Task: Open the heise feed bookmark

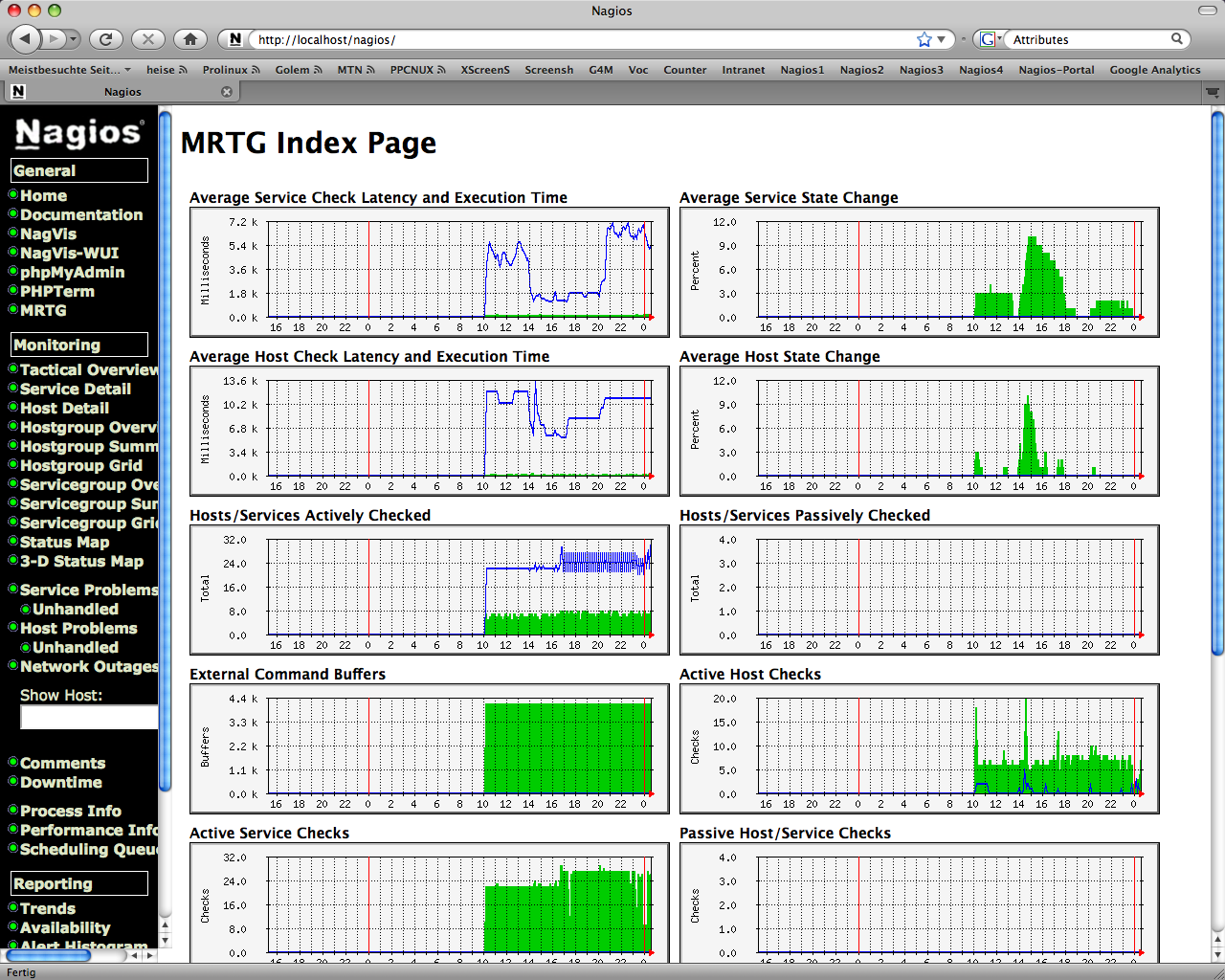Action: 167,70
